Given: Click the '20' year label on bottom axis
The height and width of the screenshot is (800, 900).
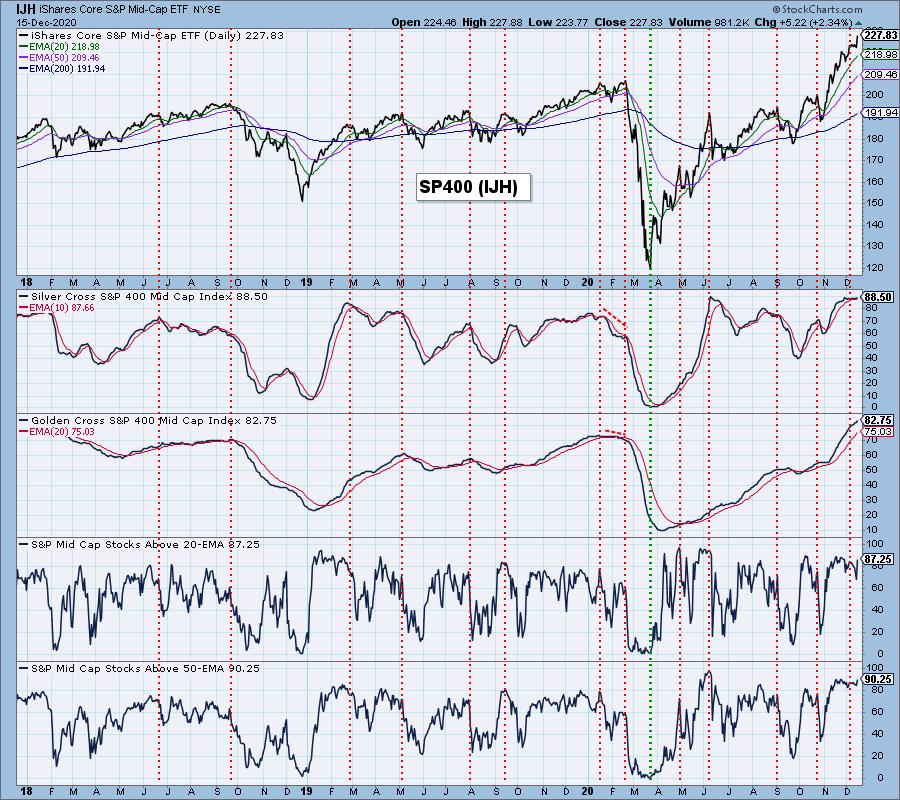Looking at the screenshot, I should tap(588, 791).
